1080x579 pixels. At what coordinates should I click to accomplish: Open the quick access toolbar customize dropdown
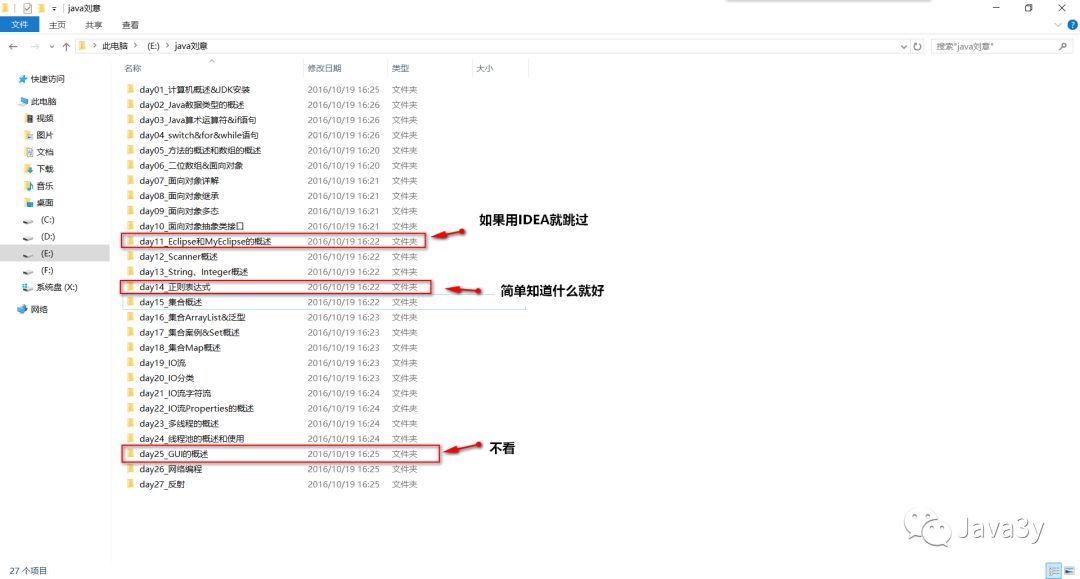tap(55, 8)
